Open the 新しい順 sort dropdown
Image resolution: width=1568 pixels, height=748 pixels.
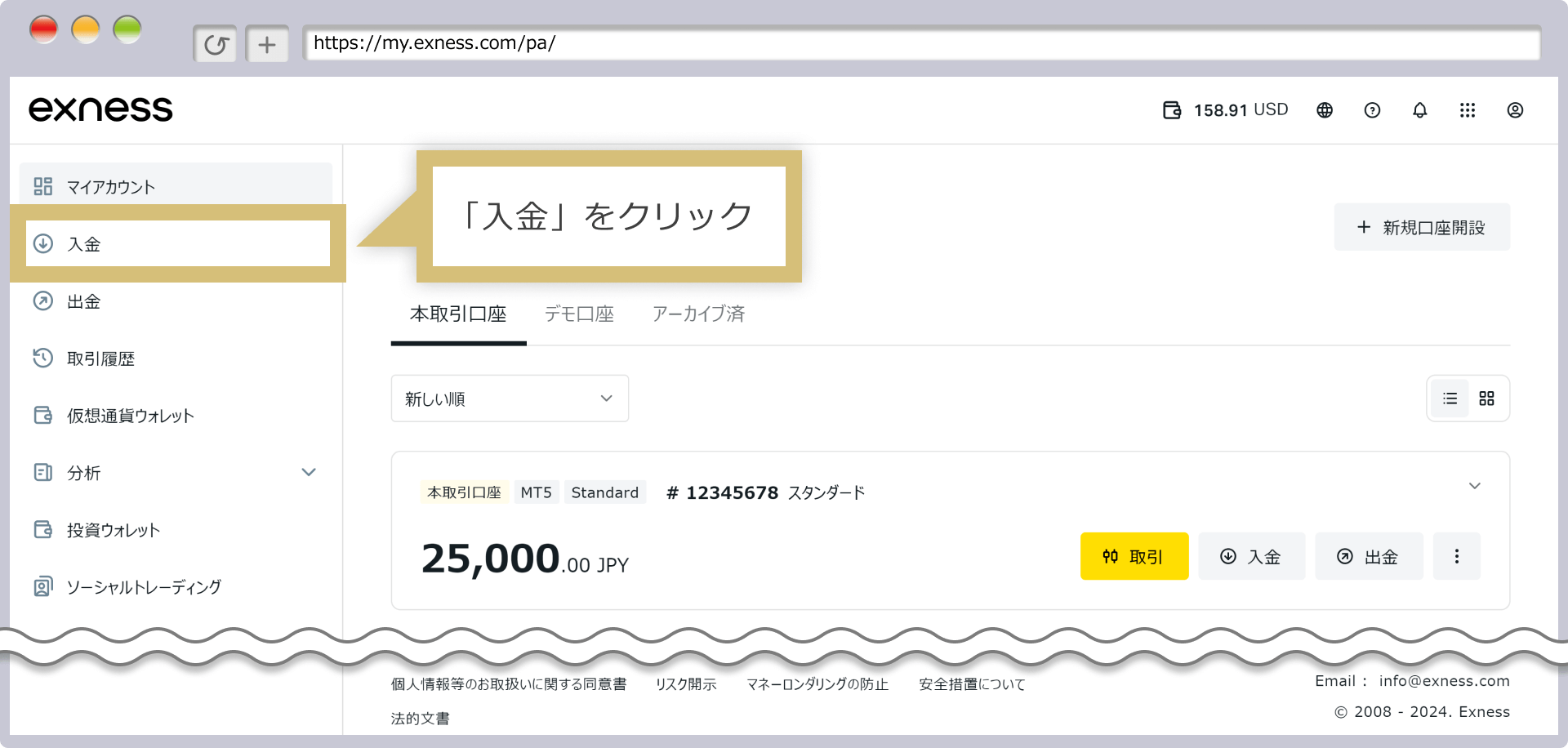coord(510,398)
